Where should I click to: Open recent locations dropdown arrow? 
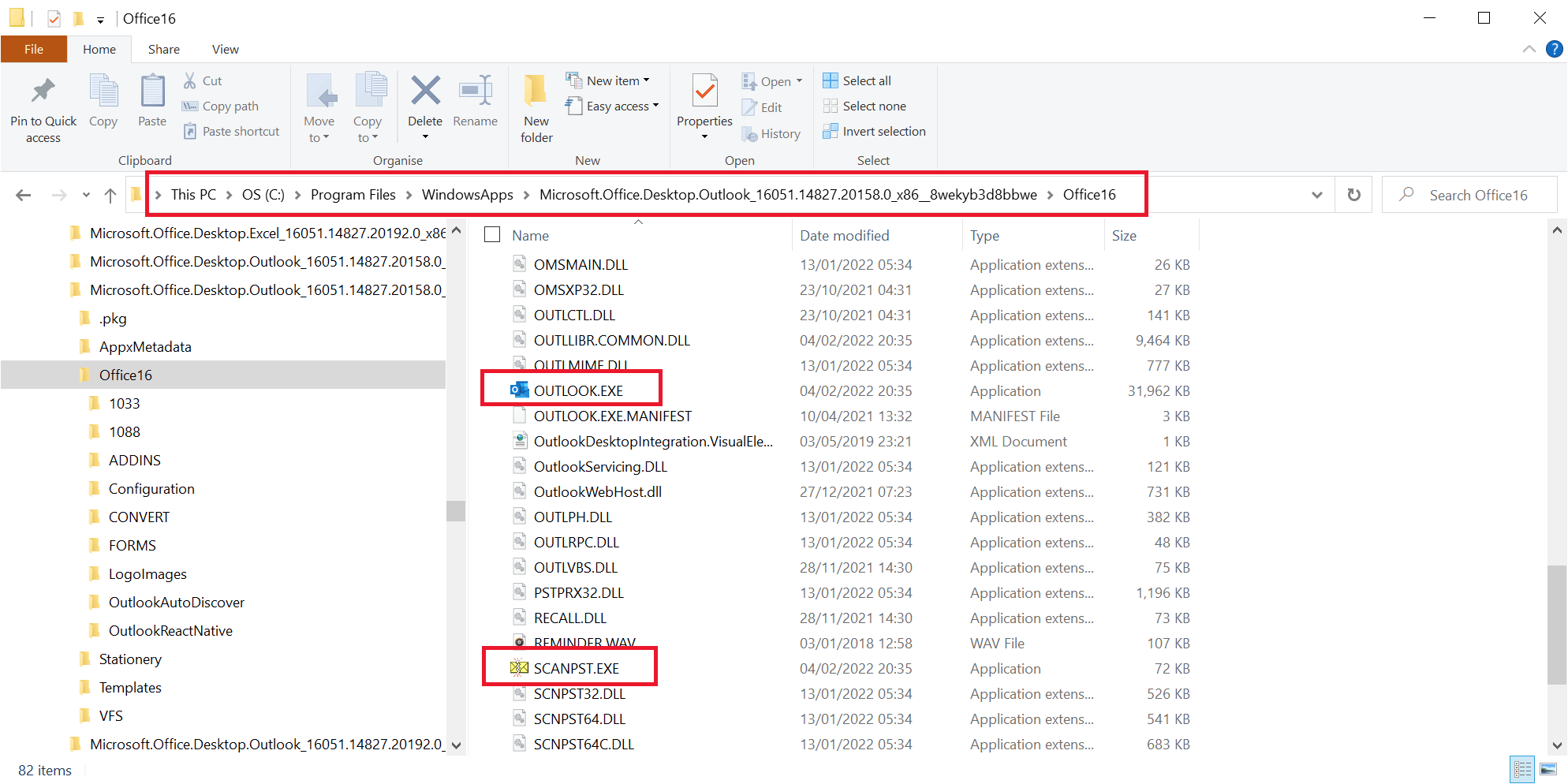(x=86, y=195)
